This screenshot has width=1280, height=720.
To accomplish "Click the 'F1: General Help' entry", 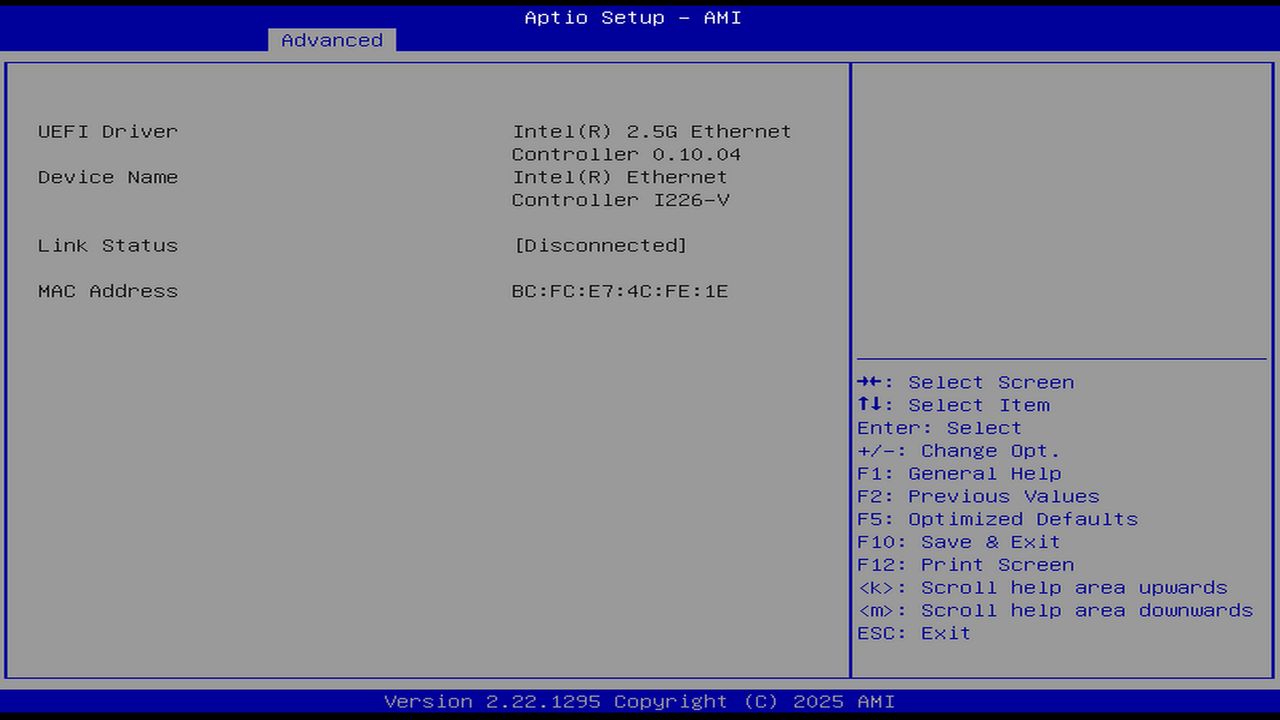I will click(x=959, y=474).
